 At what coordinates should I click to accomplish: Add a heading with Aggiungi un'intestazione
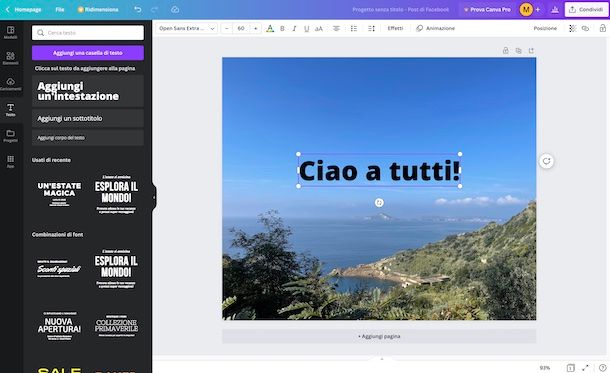(88, 91)
